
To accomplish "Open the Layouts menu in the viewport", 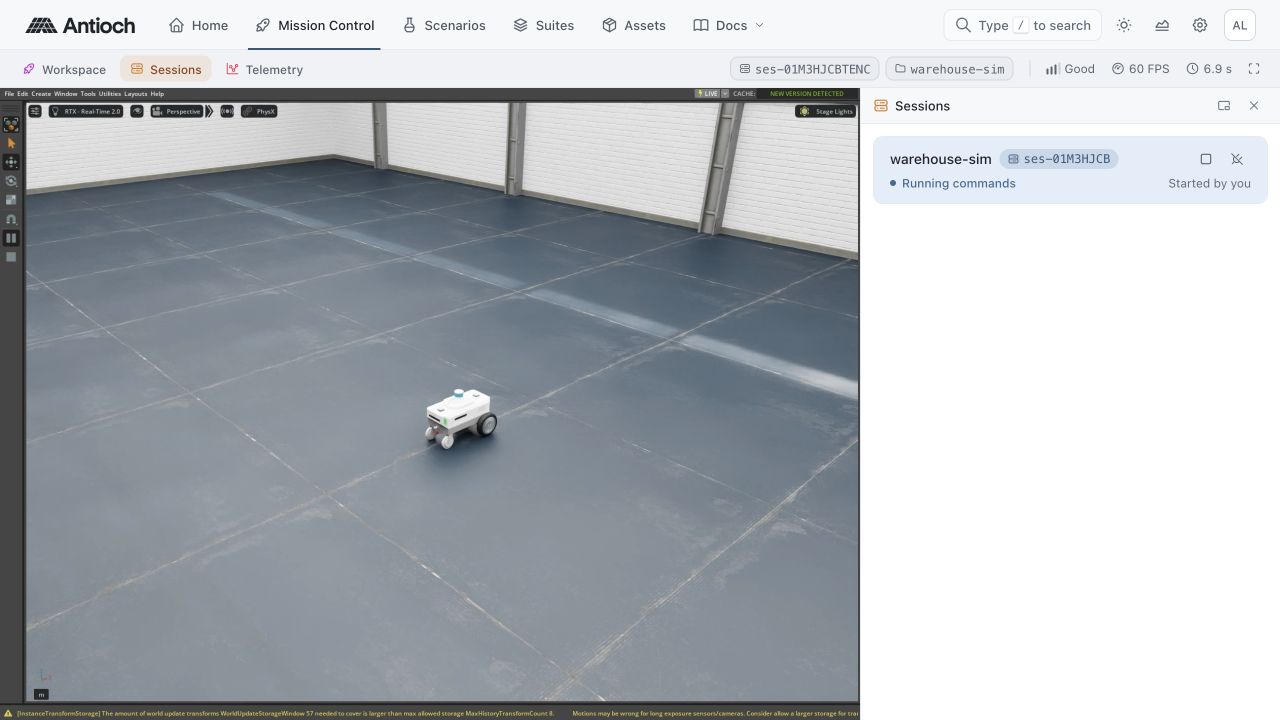I will (136, 94).
